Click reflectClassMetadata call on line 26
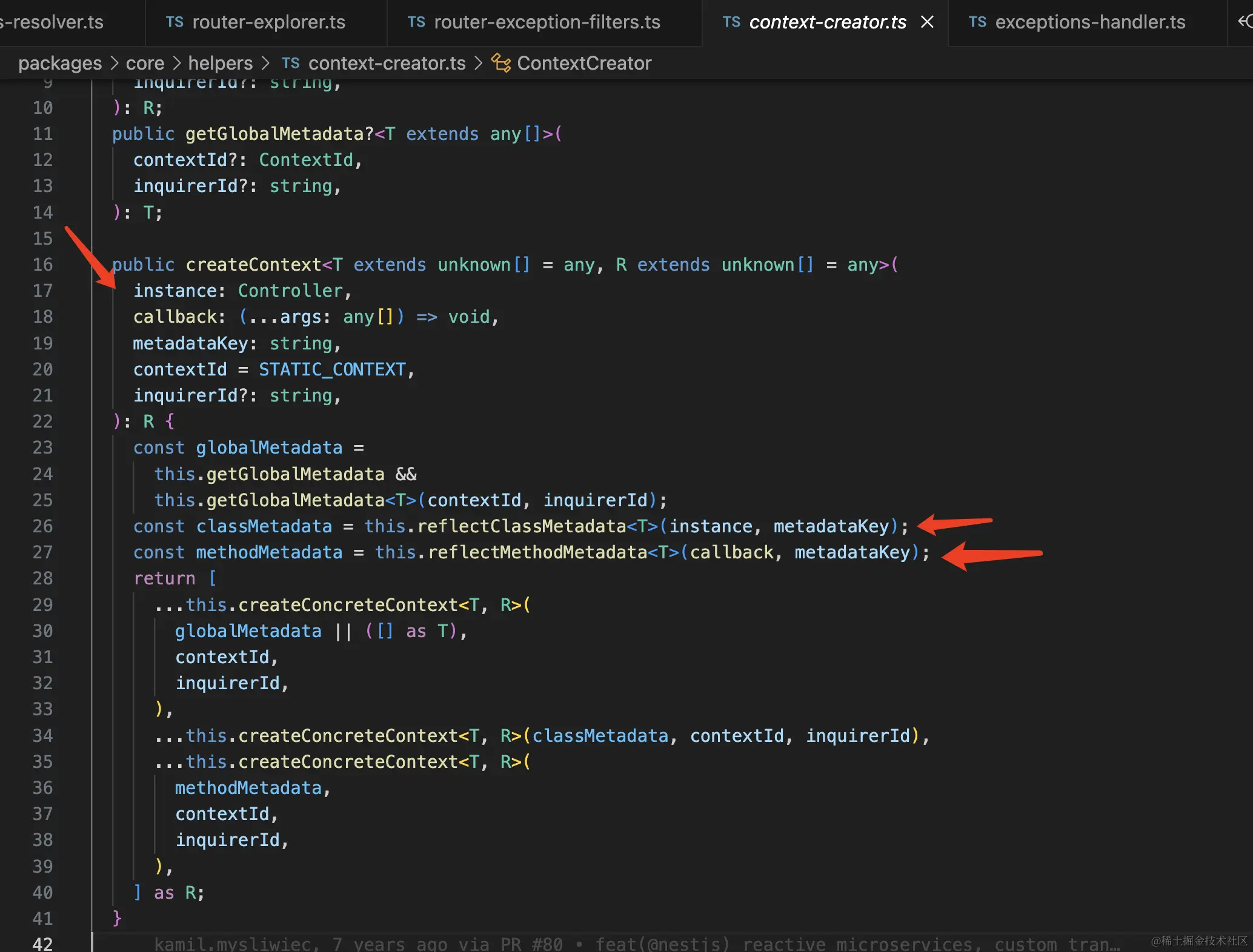This screenshot has width=1253, height=952. point(521,526)
